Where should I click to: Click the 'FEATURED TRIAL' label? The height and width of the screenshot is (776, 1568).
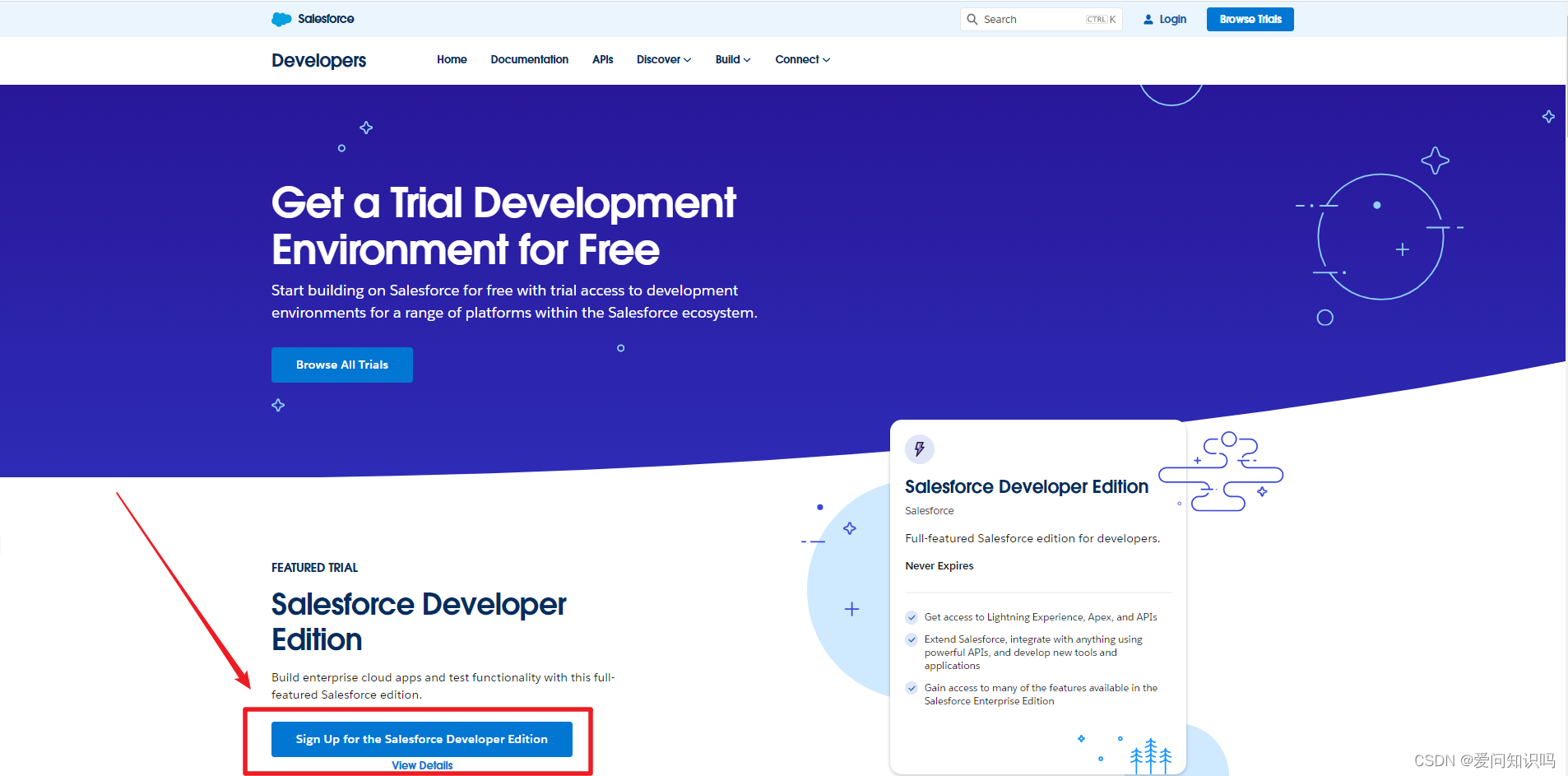pos(314,568)
